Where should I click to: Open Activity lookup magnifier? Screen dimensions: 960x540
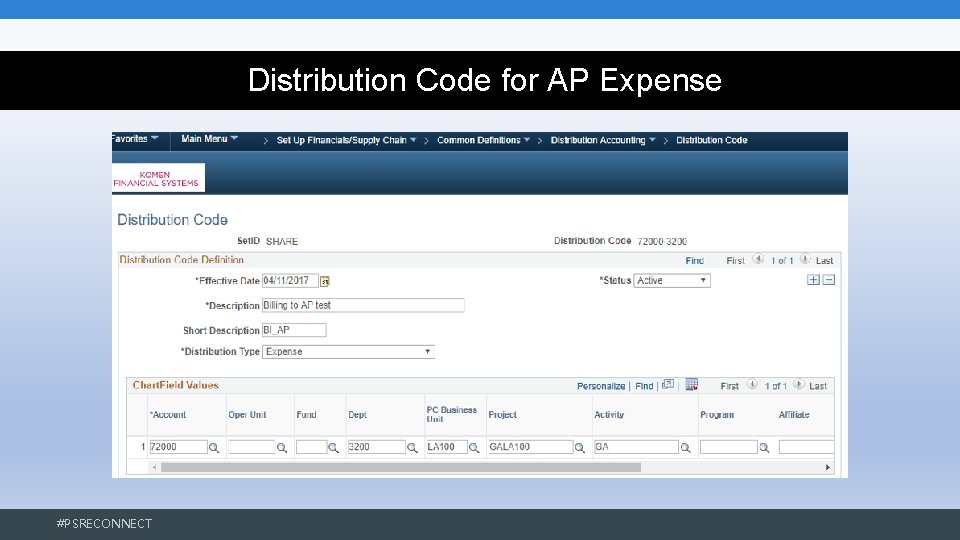[685, 448]
